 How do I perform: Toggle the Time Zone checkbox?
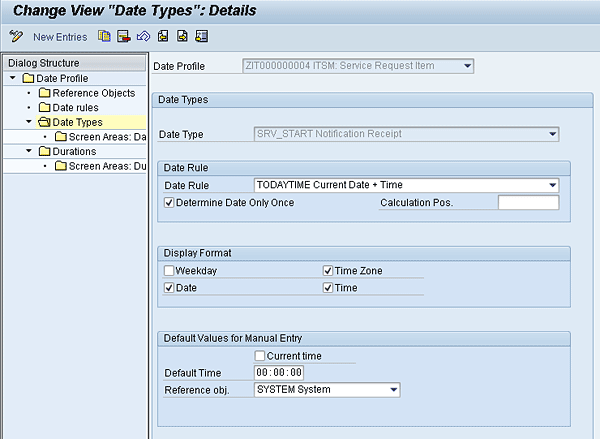pyautogui.click(x=328, y=271)
